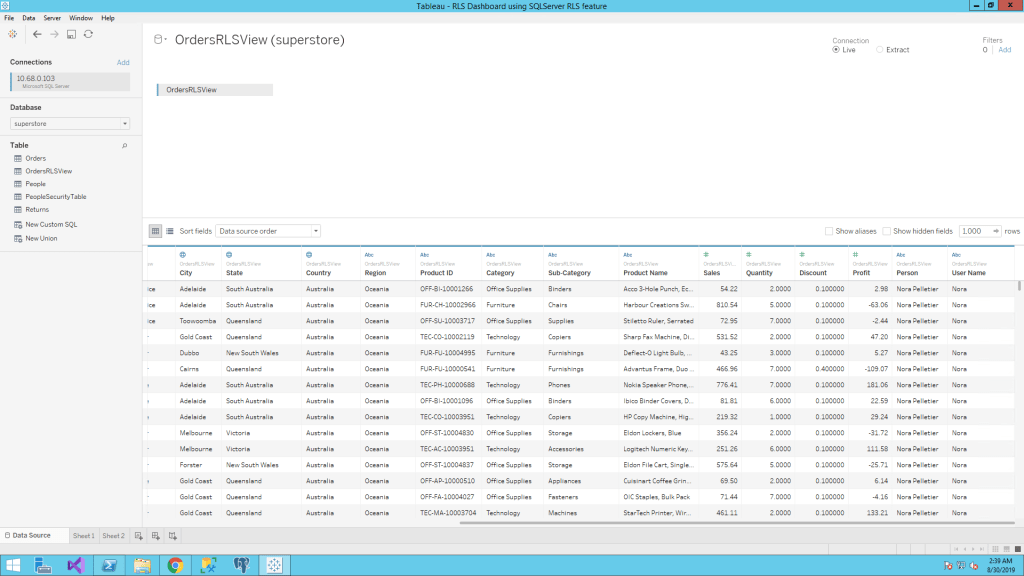Image resolution: width=1024 pixels, height=576 pixels.
Task: Open Google Chrome from the taskbar
Action: [x=175, y=565]
